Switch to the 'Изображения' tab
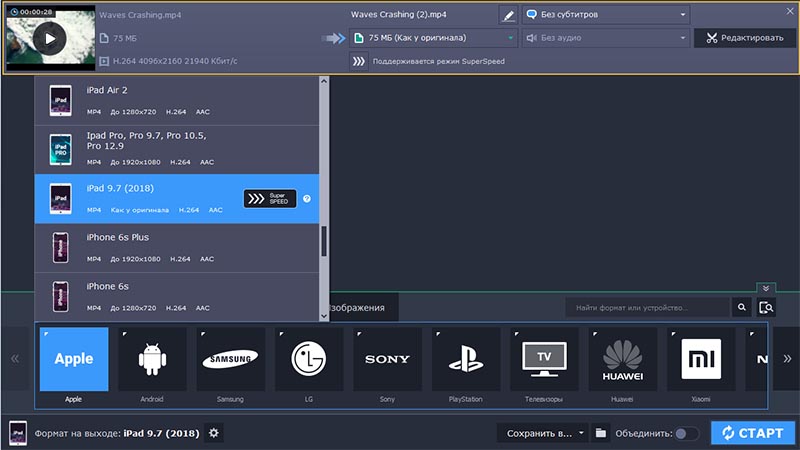This screenshot has height=450, width=800. tap(363, 308)
